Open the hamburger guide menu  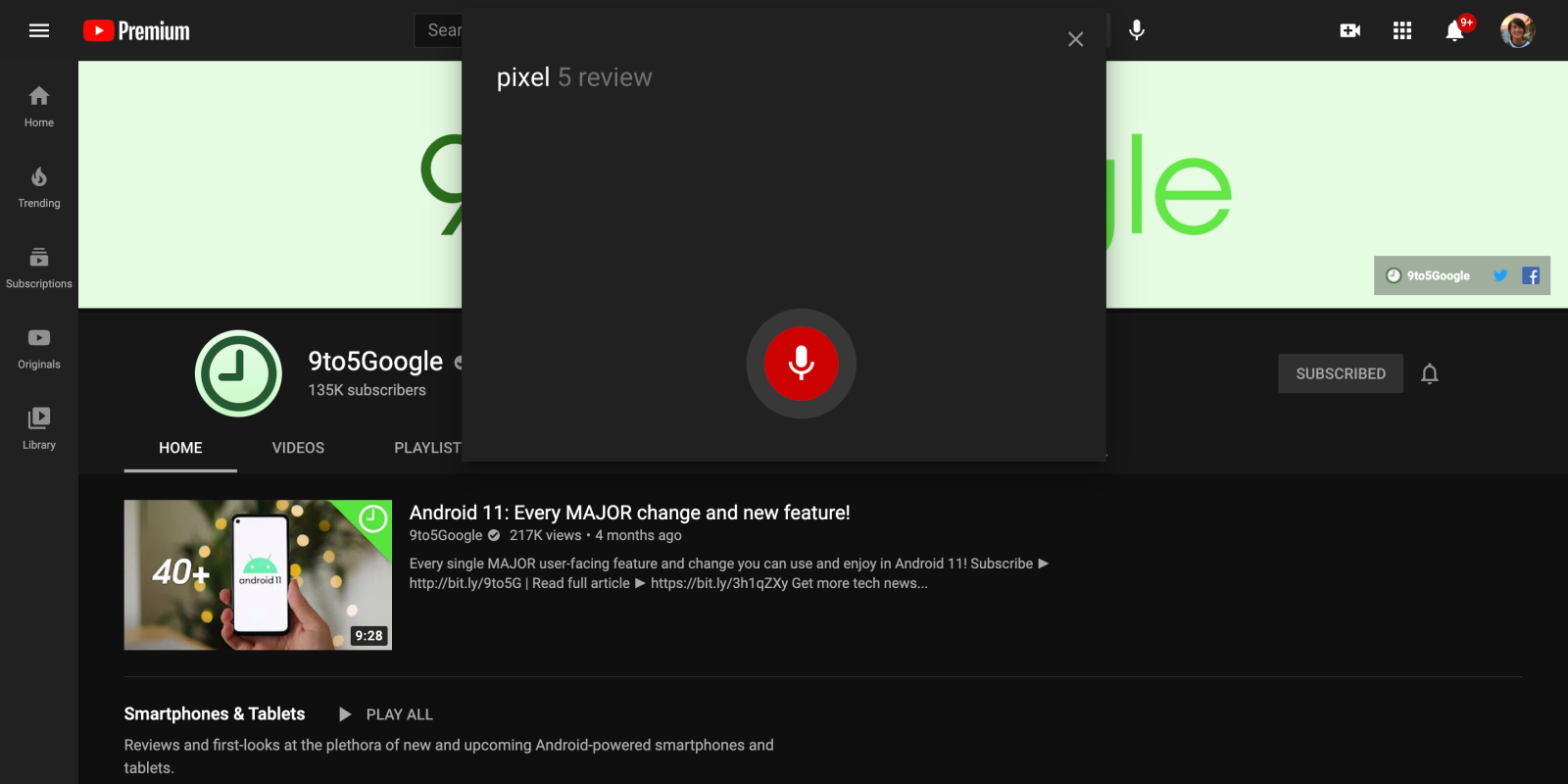pyautogui.click(x=39, y=30)
